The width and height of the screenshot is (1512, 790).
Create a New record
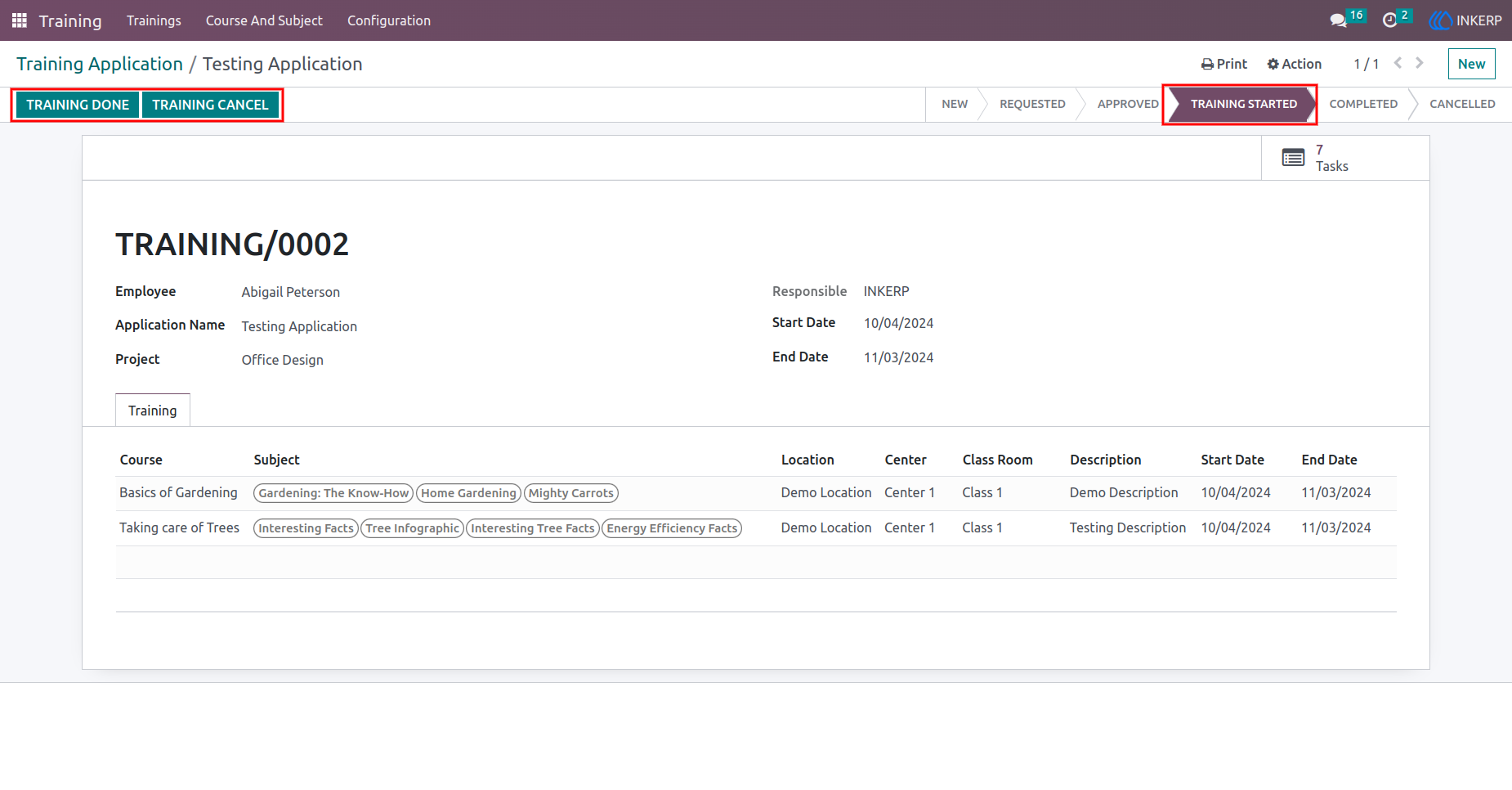click(x=1471, y=64)
